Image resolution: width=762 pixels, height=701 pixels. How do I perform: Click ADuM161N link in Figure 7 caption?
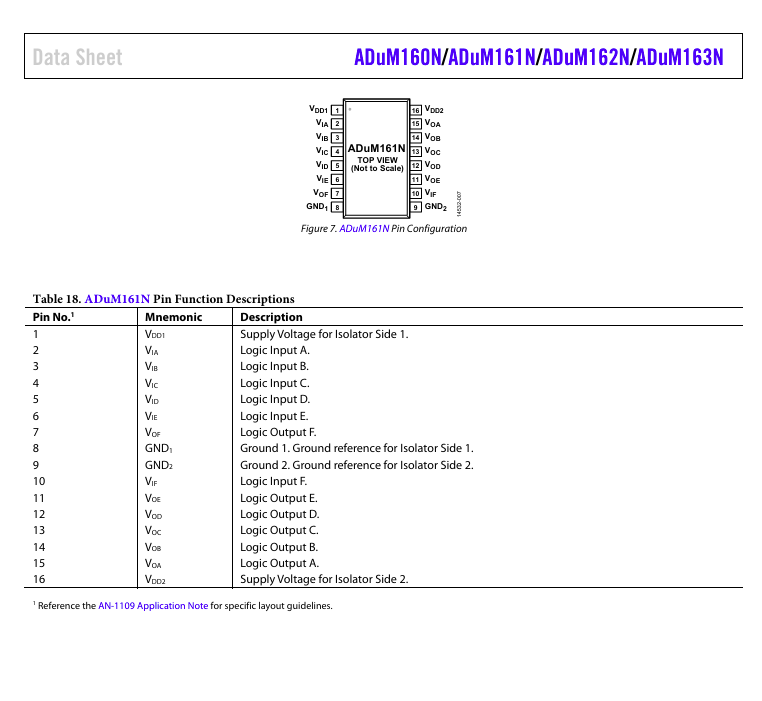point(364,228)
